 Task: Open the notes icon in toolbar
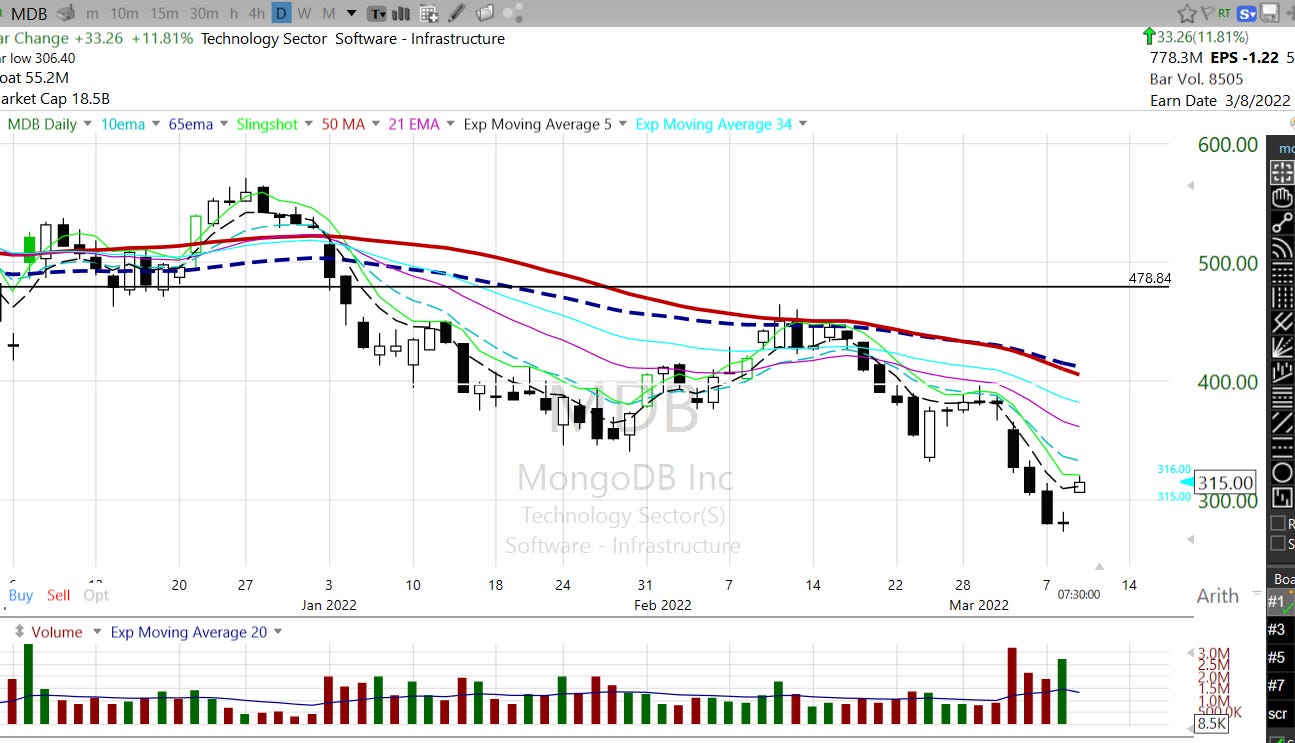485,14
